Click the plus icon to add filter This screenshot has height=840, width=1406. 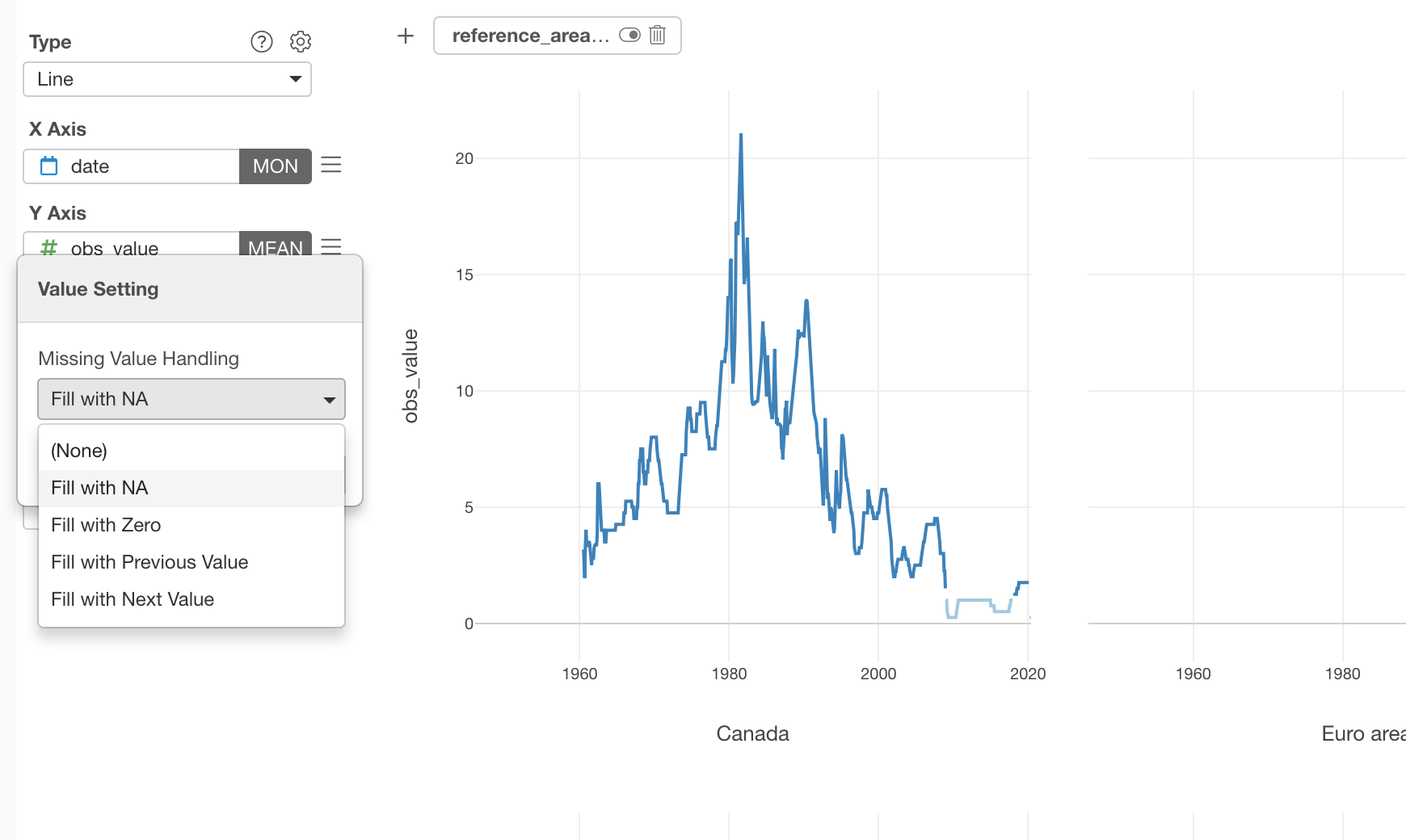click(x=406, y=36)
